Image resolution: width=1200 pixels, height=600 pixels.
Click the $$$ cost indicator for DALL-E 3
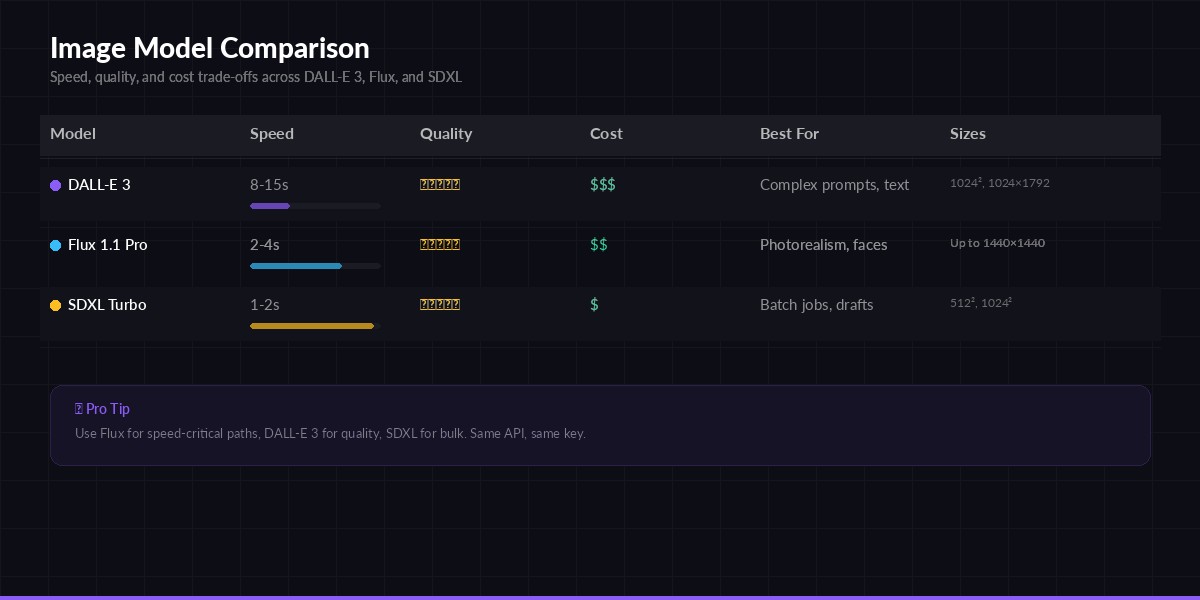pos(602,185)
